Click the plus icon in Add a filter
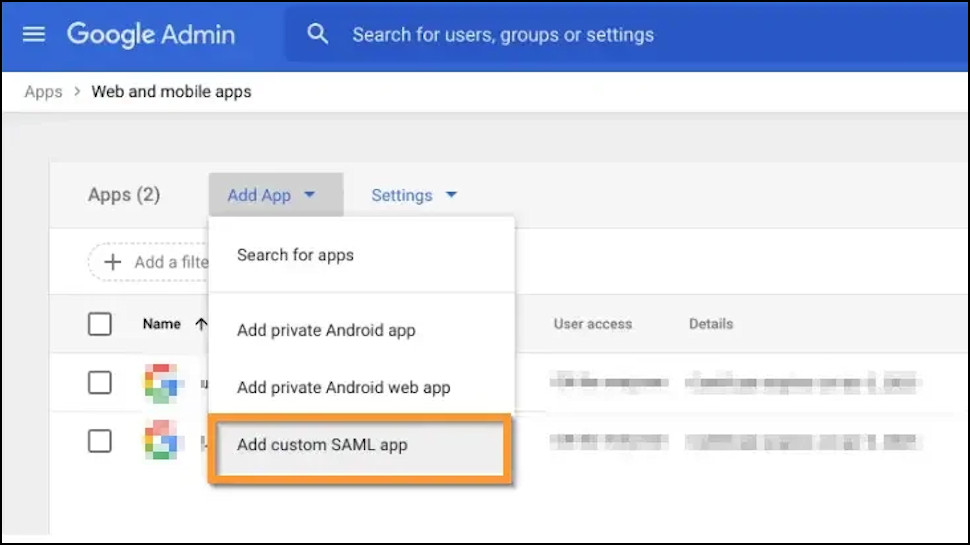This screenshot has height=545, width=970. click(112, 262)
